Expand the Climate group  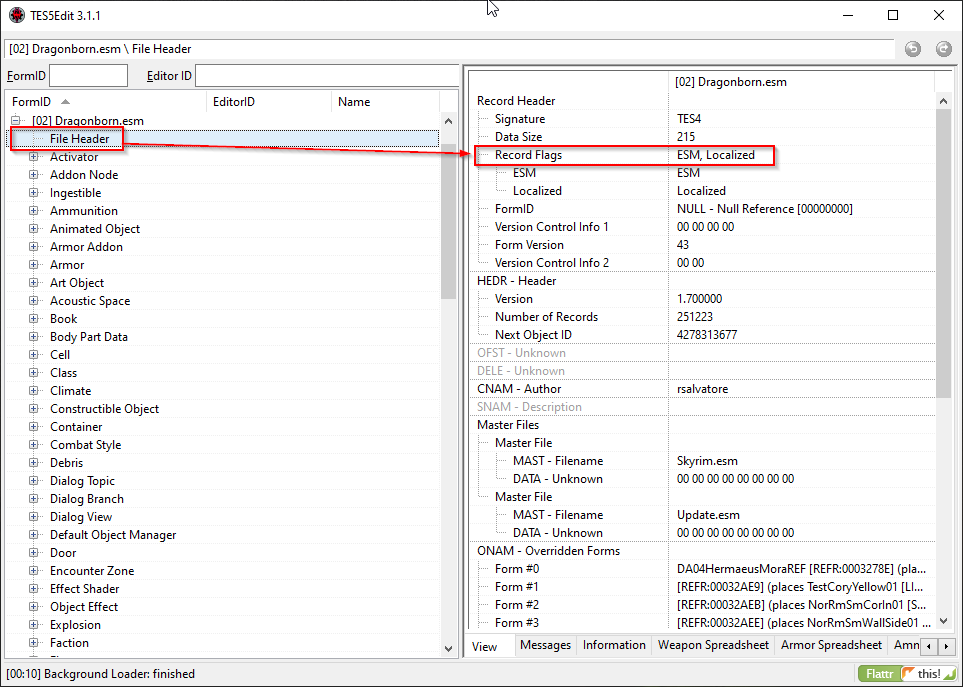[34, 390]
